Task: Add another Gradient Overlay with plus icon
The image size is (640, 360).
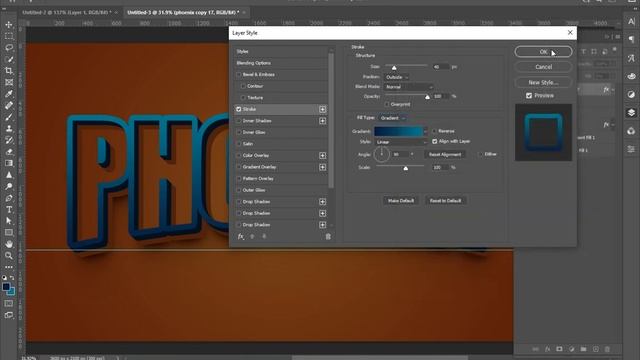Action: pos(322,167)
